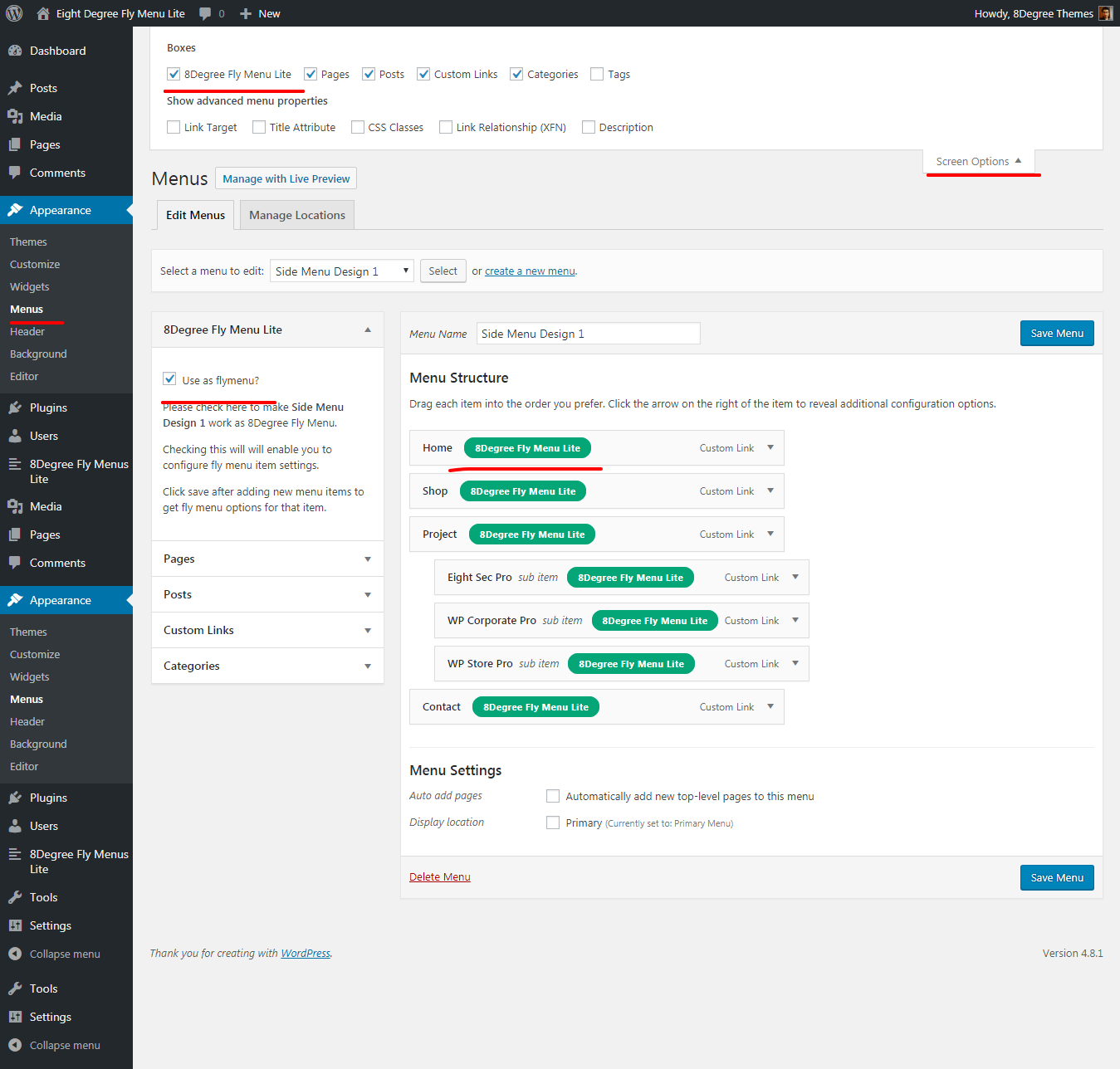Open Dashboard from the sidebar
The image size is (1120, 1069).
[66, 51]
